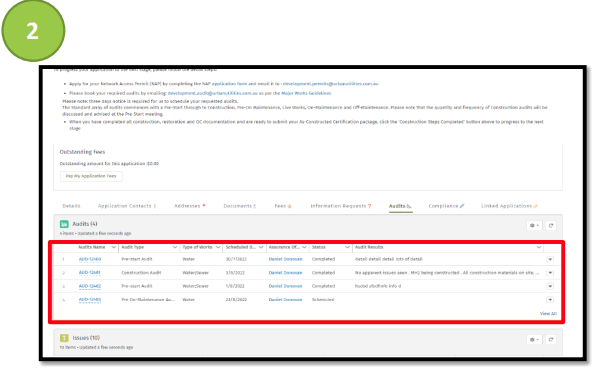Click the Outstanding Fees heading
Screen dimensions: 596x377
pos(82,152)
